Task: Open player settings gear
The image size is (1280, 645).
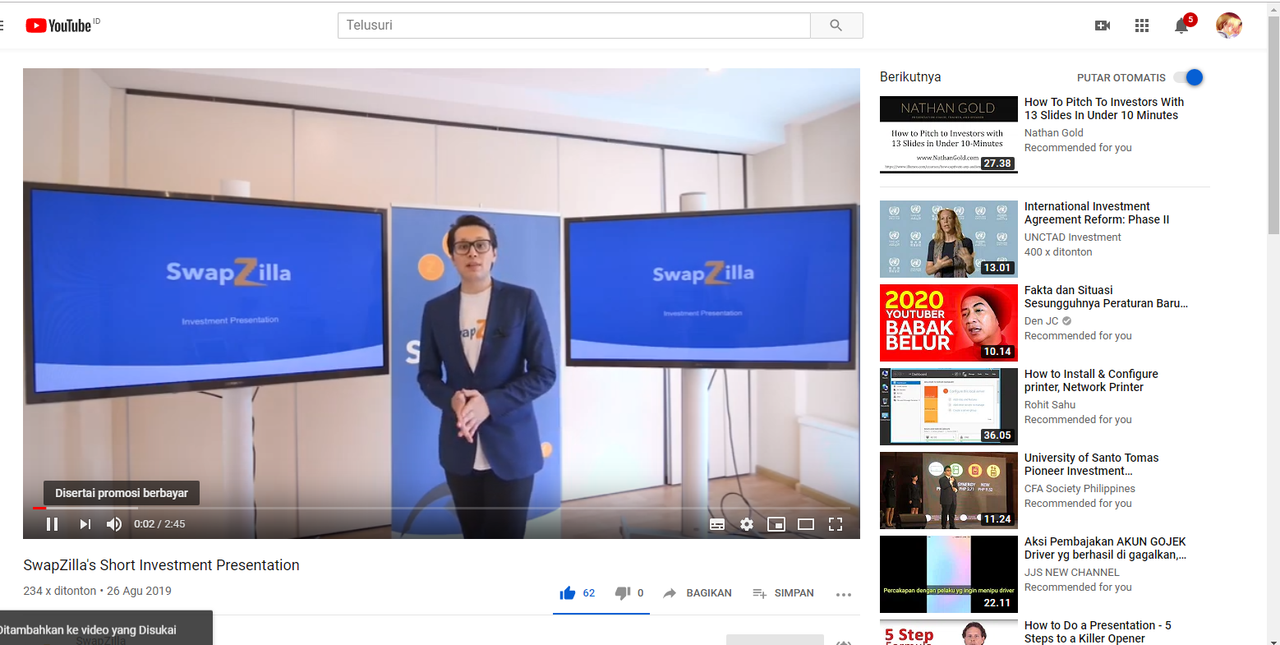Action: 747,524
